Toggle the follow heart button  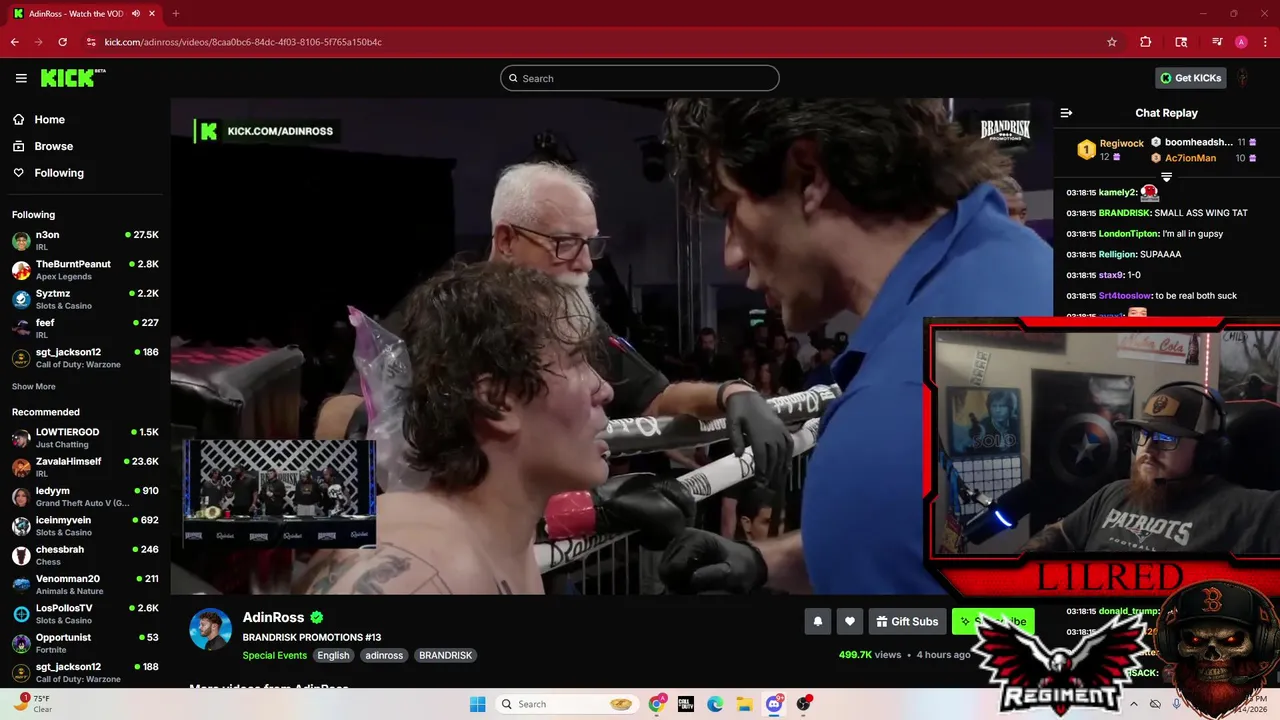(x=850, y=621)
